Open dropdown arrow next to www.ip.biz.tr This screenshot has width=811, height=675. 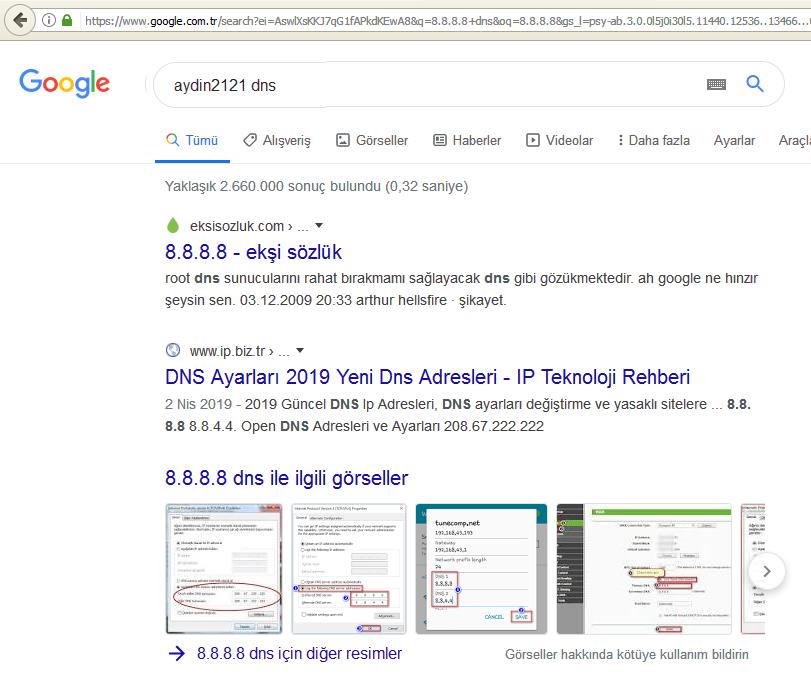pos(299,351)
